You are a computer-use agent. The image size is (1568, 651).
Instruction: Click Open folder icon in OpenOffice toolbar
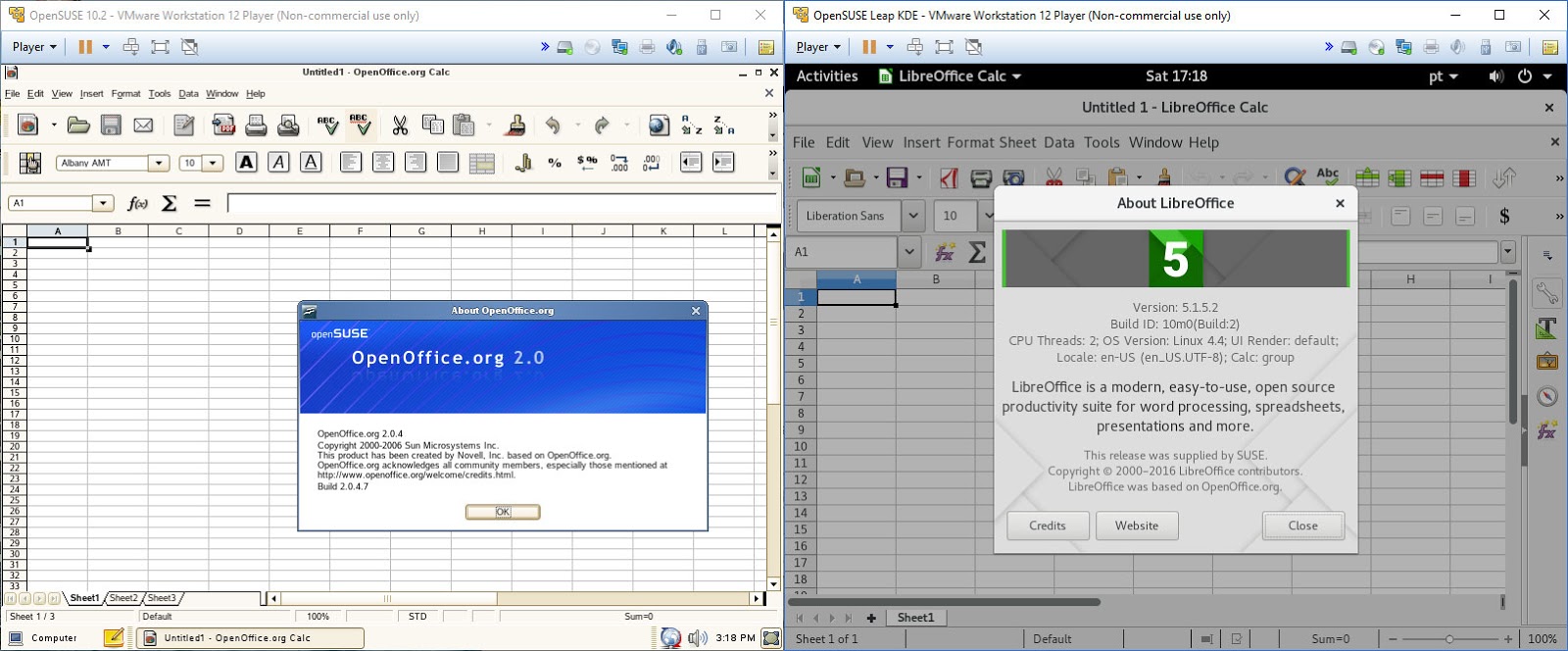78,125
